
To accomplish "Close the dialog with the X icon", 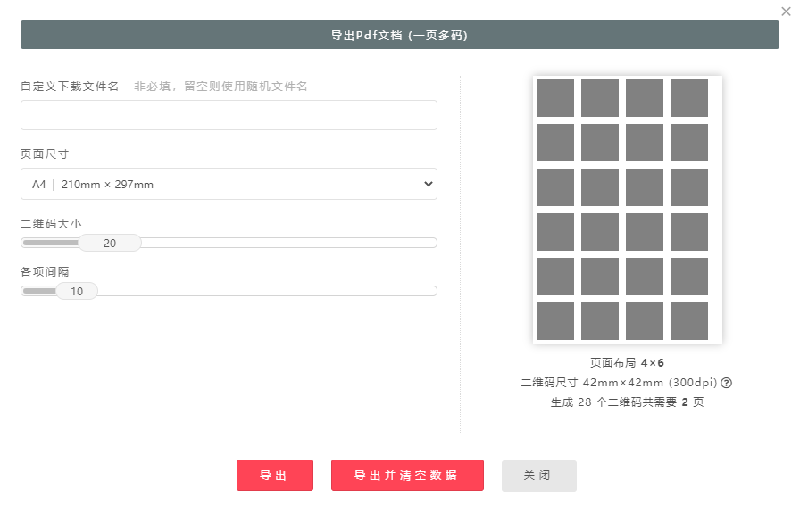I will point(786,11).
